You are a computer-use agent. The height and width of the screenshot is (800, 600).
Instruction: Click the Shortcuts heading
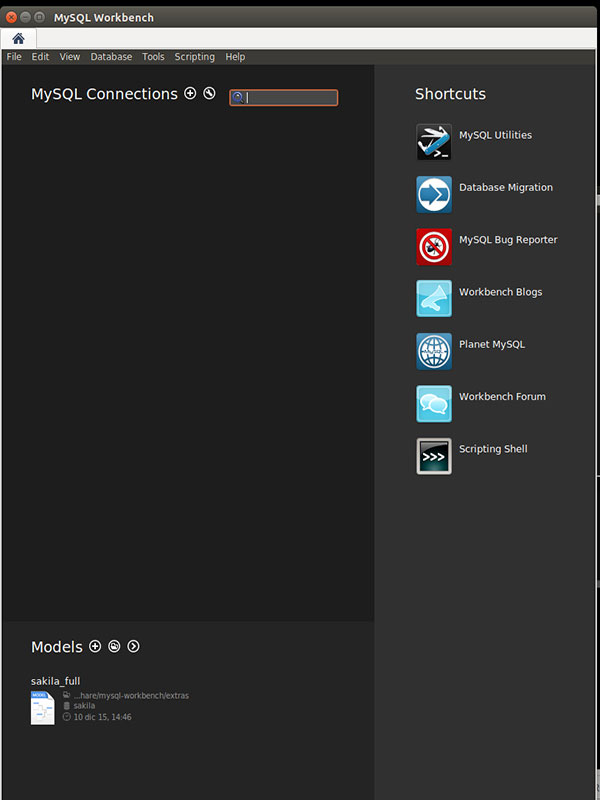click(451, 94)
